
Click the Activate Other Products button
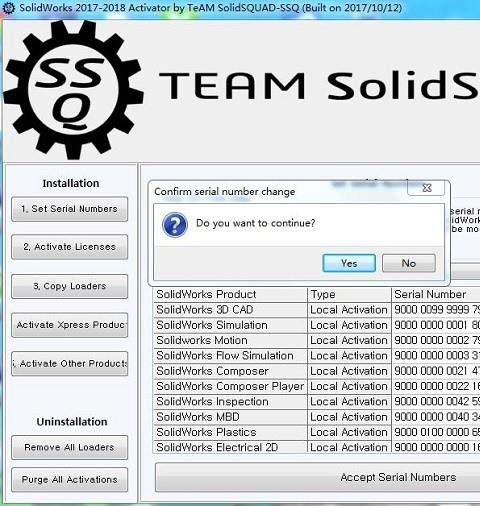pyautogui.click(x=69, y=364)
